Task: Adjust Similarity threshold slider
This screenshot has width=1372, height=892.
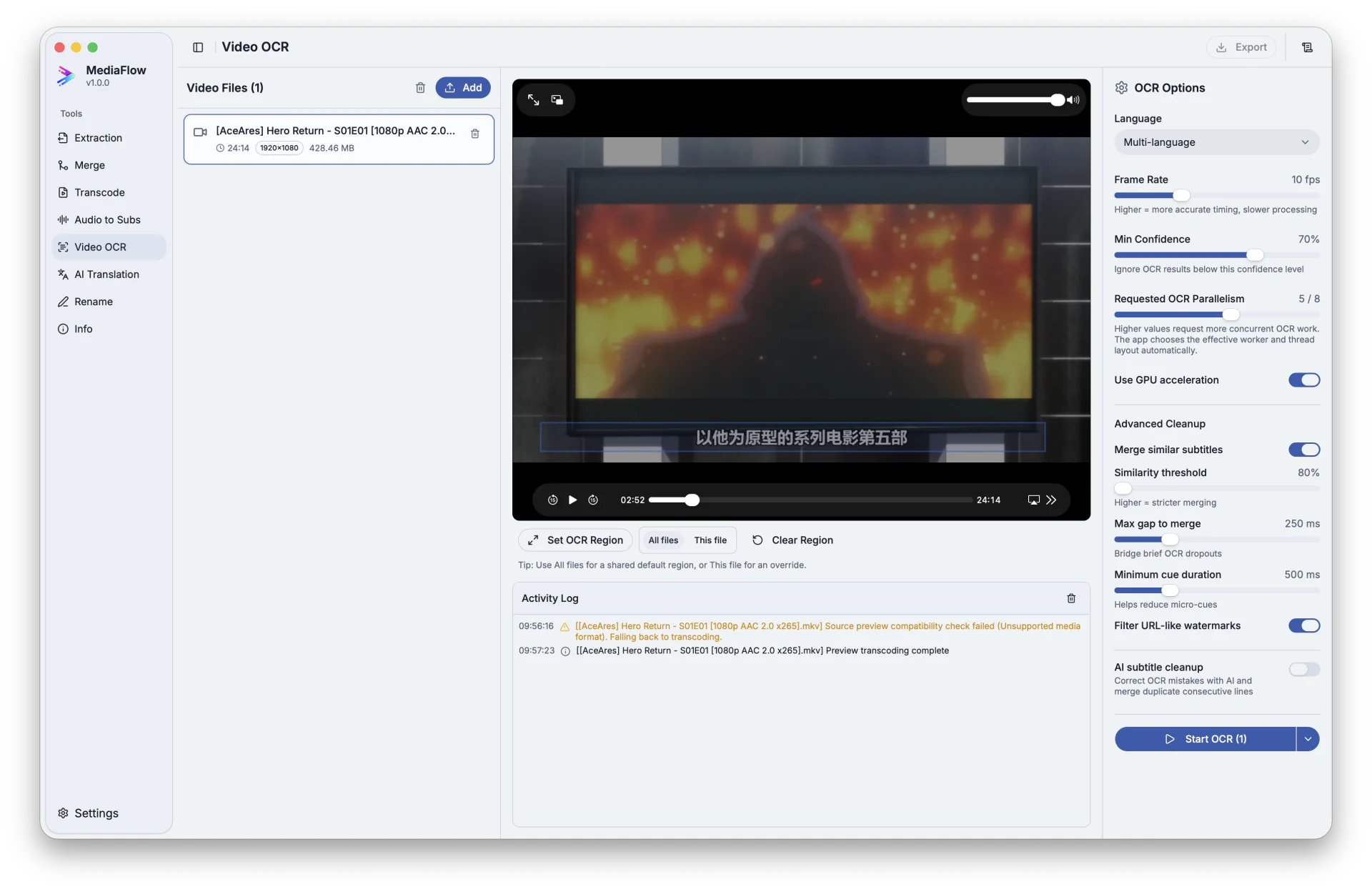Action: [x=1216, y=488]
